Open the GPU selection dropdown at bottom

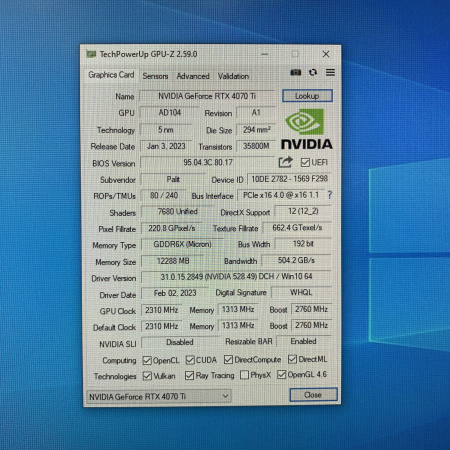pyautogui.click(x=159, y=396)
